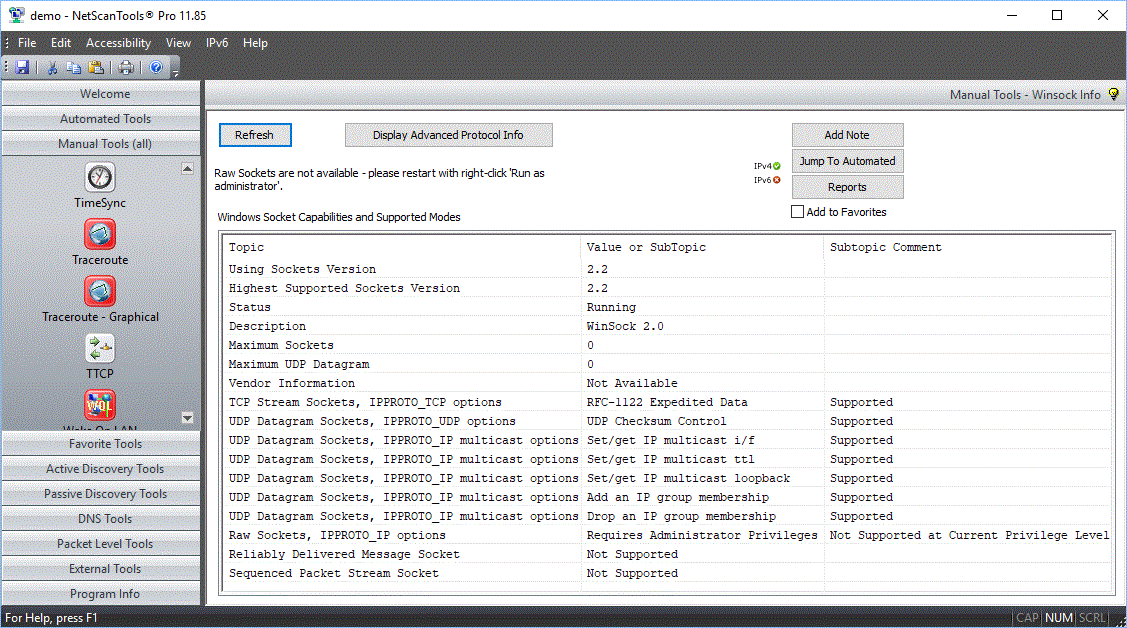
Task: Select the Vendor Information row
Action: click(x=668, y=383)
